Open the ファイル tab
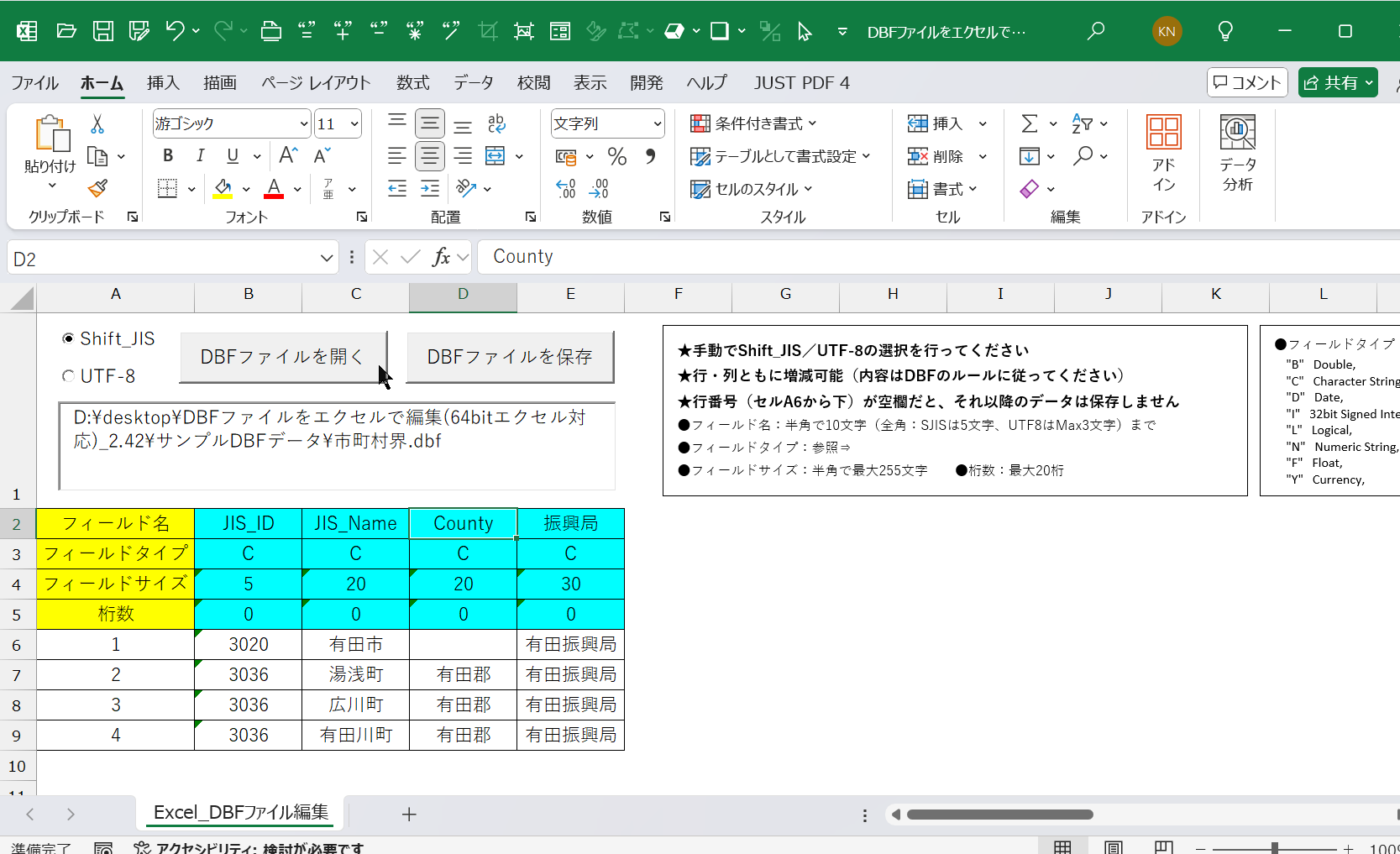The height and width of the screenshot is (854, 1400). click(34, 82)
